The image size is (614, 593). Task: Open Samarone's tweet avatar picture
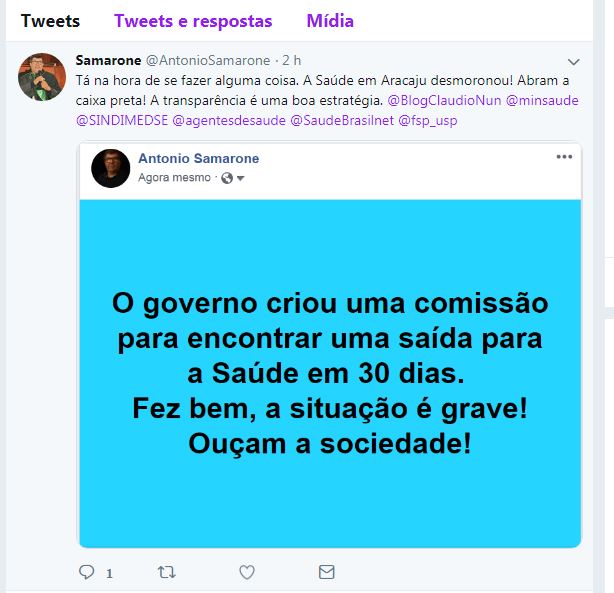pos(42,77)
